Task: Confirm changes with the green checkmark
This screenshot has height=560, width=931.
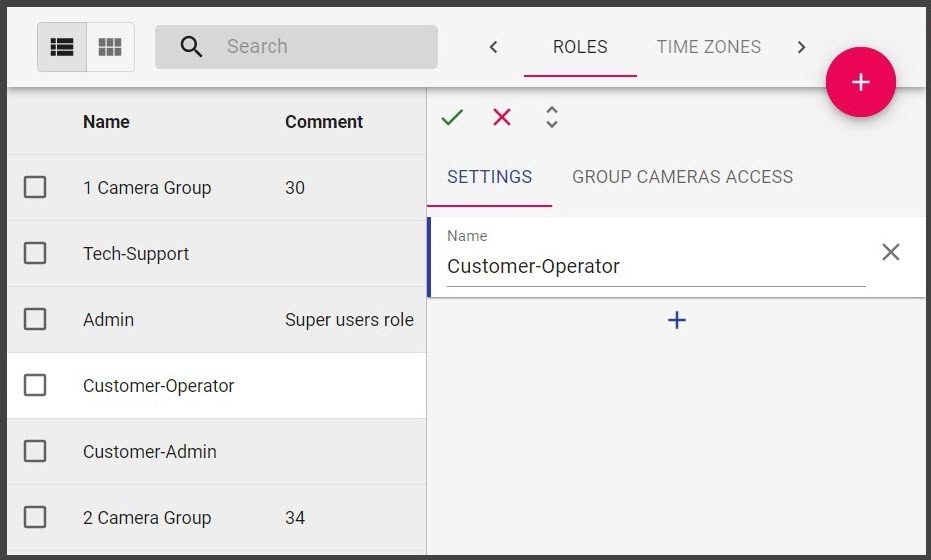Action: (x=452, y=118)
